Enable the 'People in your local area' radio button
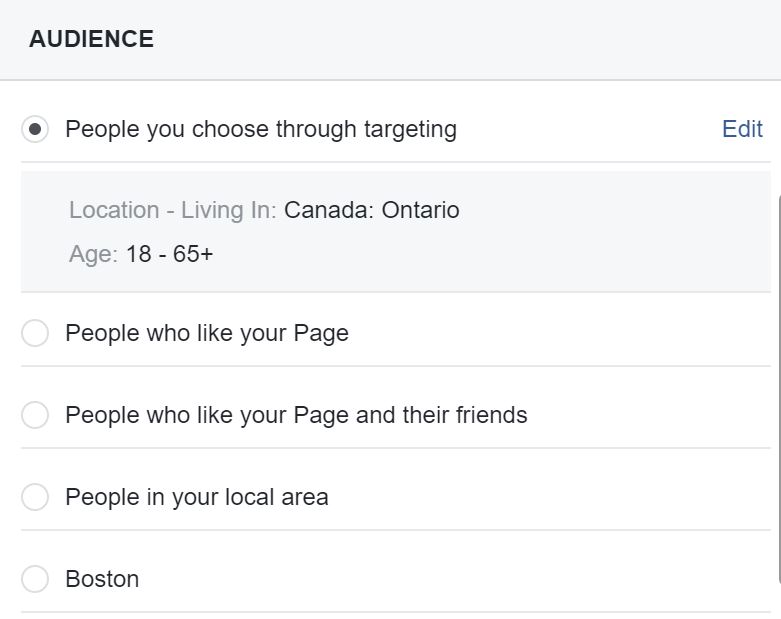The width and height of the screenshot is (781, 619). point(35,497)
